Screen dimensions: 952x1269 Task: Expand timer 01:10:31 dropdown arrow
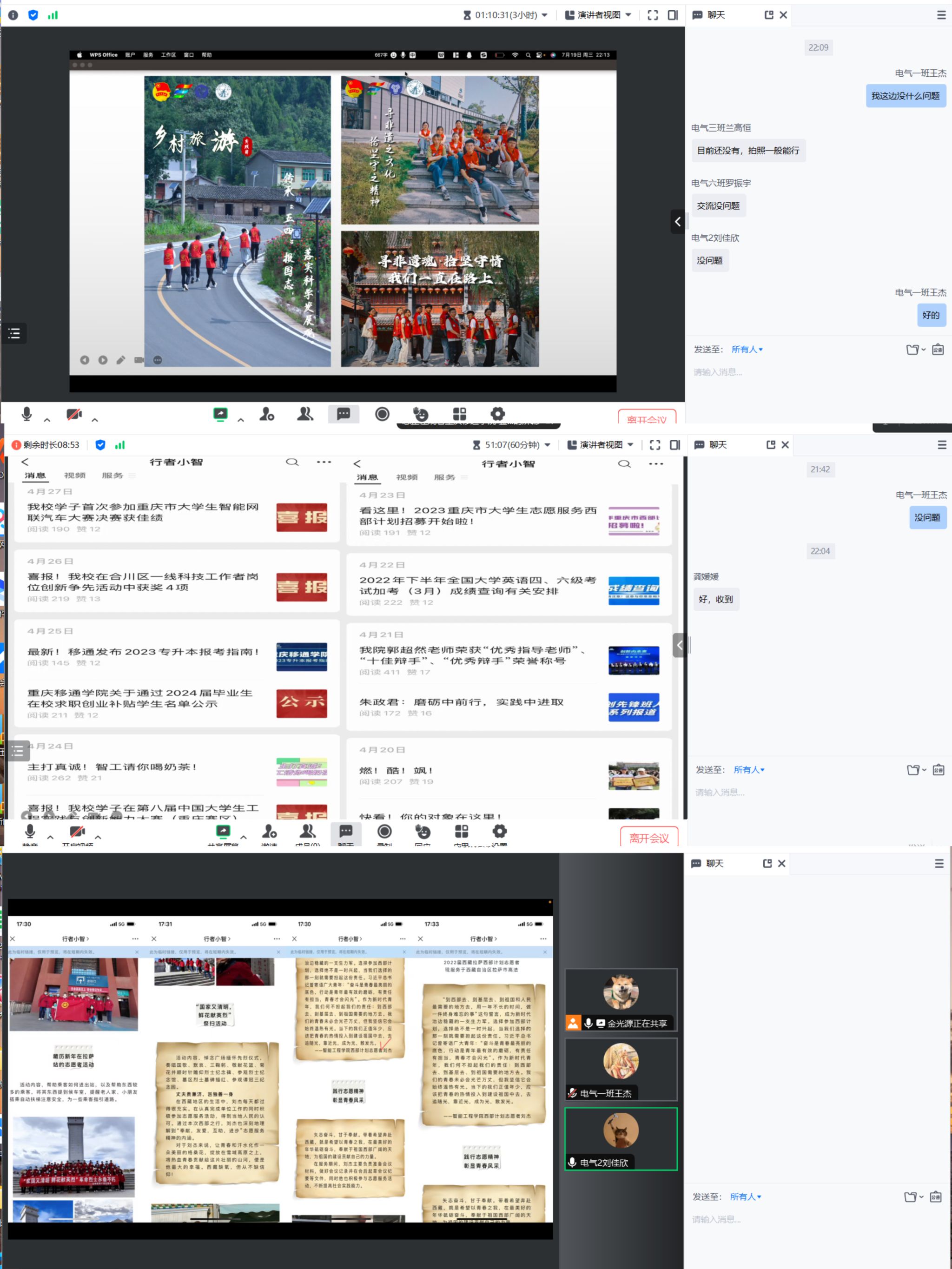(x=545, y=15)
